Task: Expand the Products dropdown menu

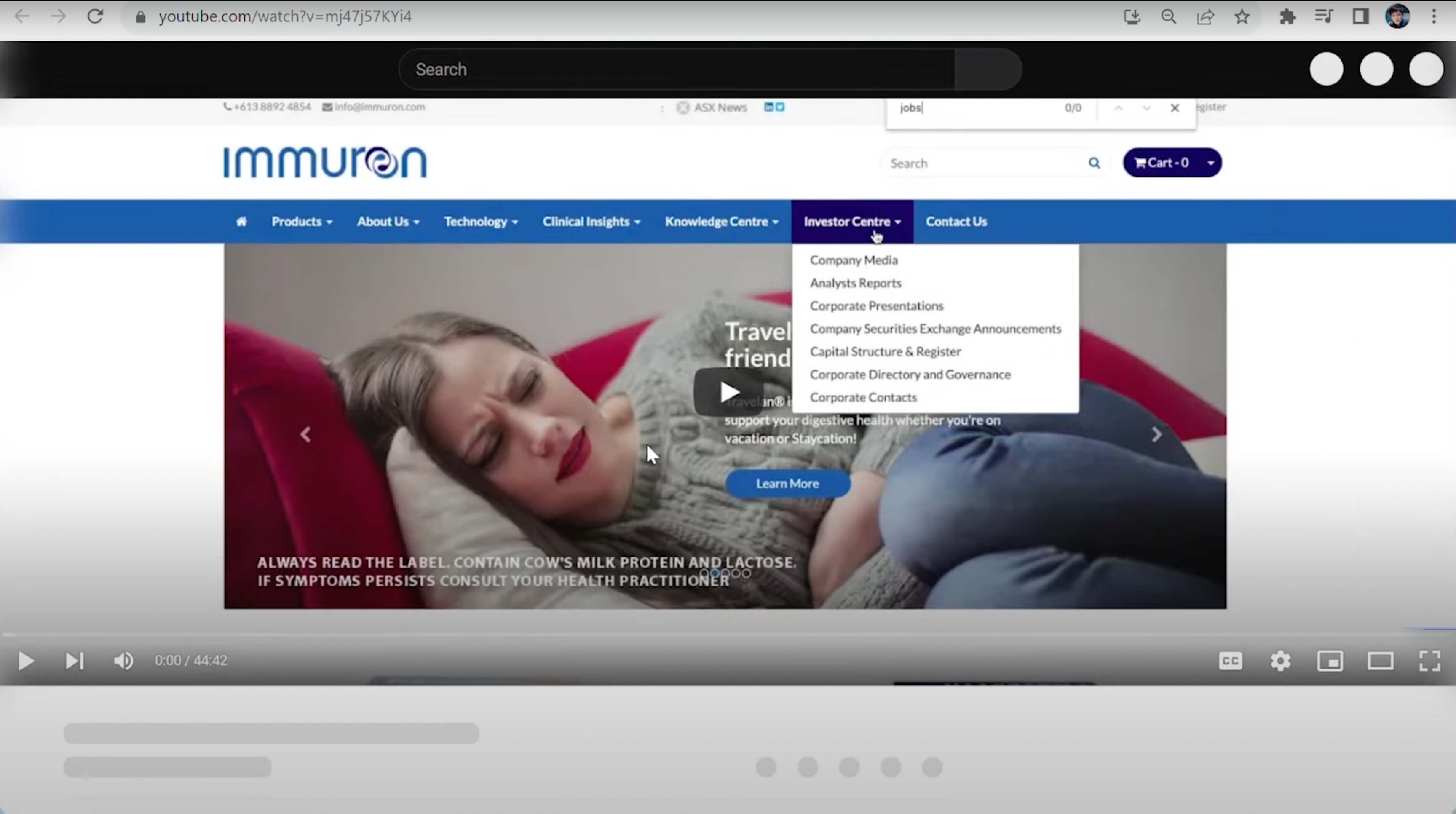Action: tap(302, 222)
